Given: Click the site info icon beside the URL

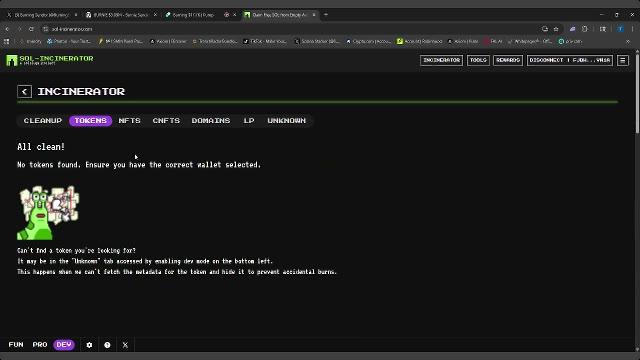Looking at the screenshot, I should coord(46,29).
